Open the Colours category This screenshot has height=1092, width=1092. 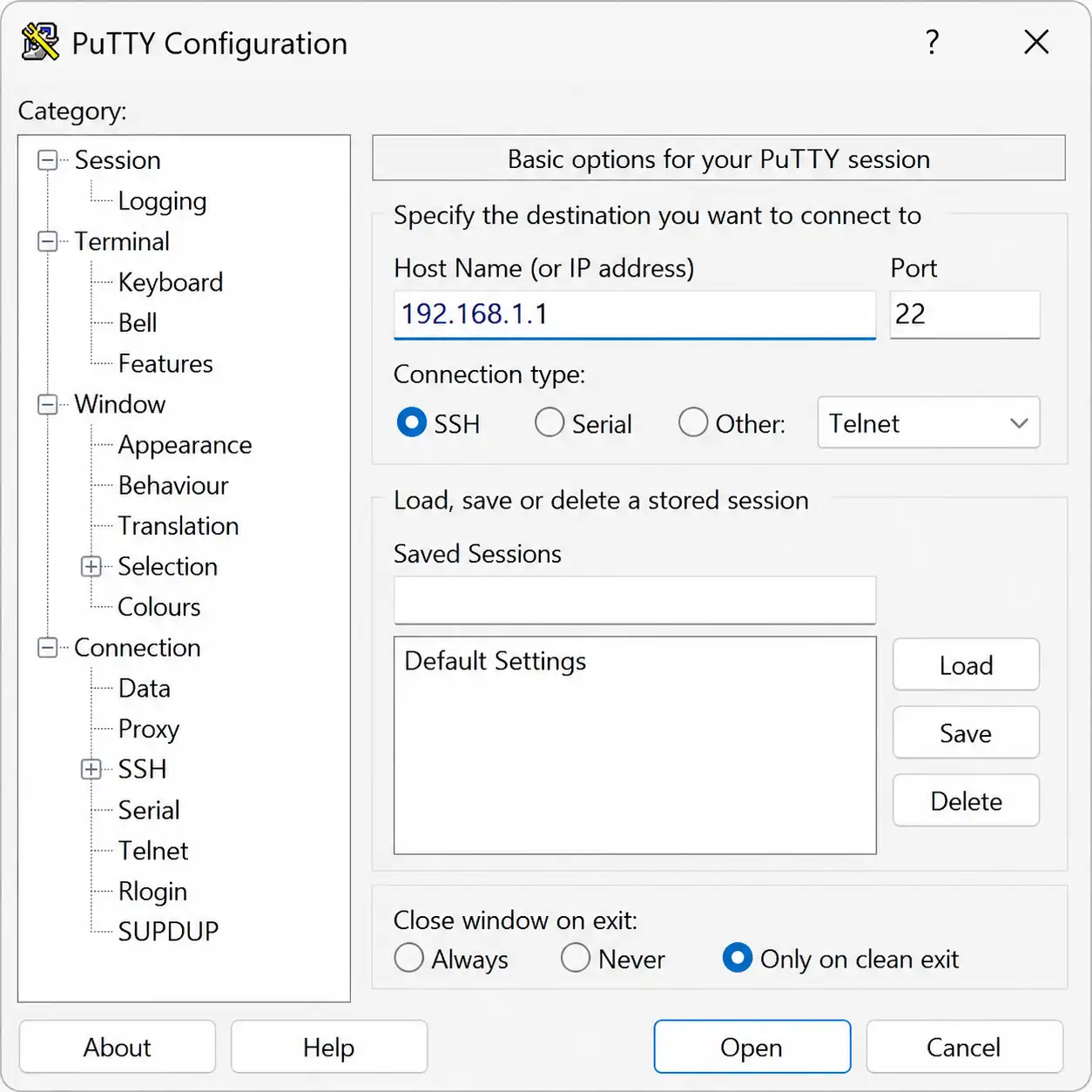159,608
